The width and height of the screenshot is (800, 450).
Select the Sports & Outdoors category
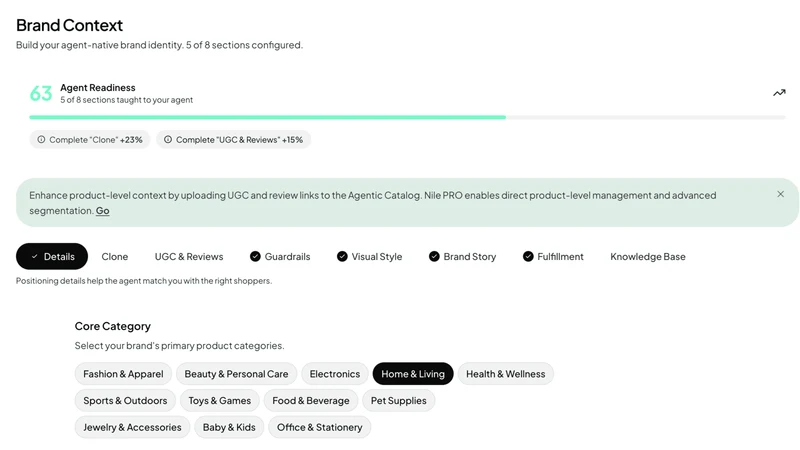coord(125,401)
